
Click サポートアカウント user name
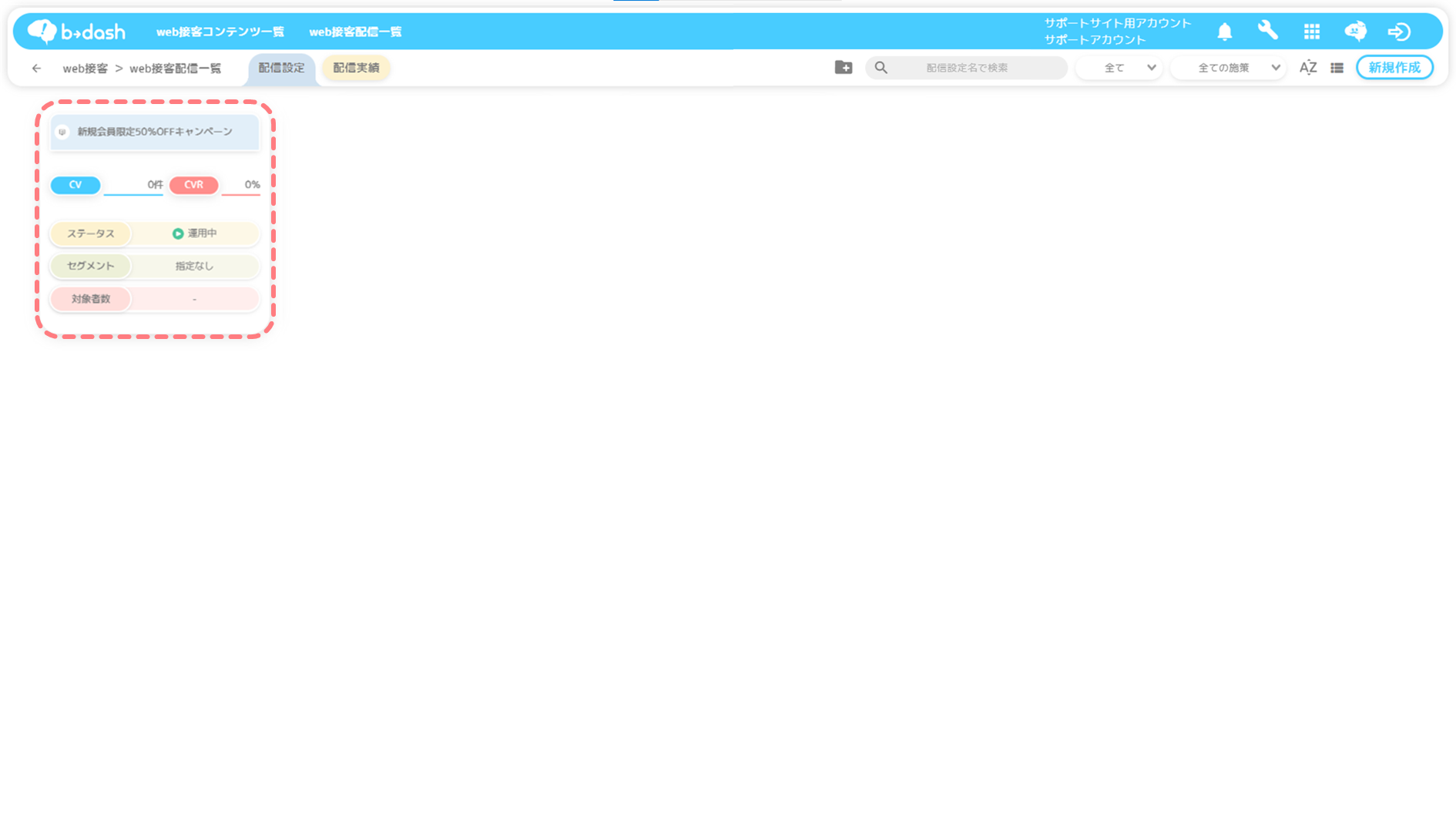pyautogui.click(x=1095, y=39)
